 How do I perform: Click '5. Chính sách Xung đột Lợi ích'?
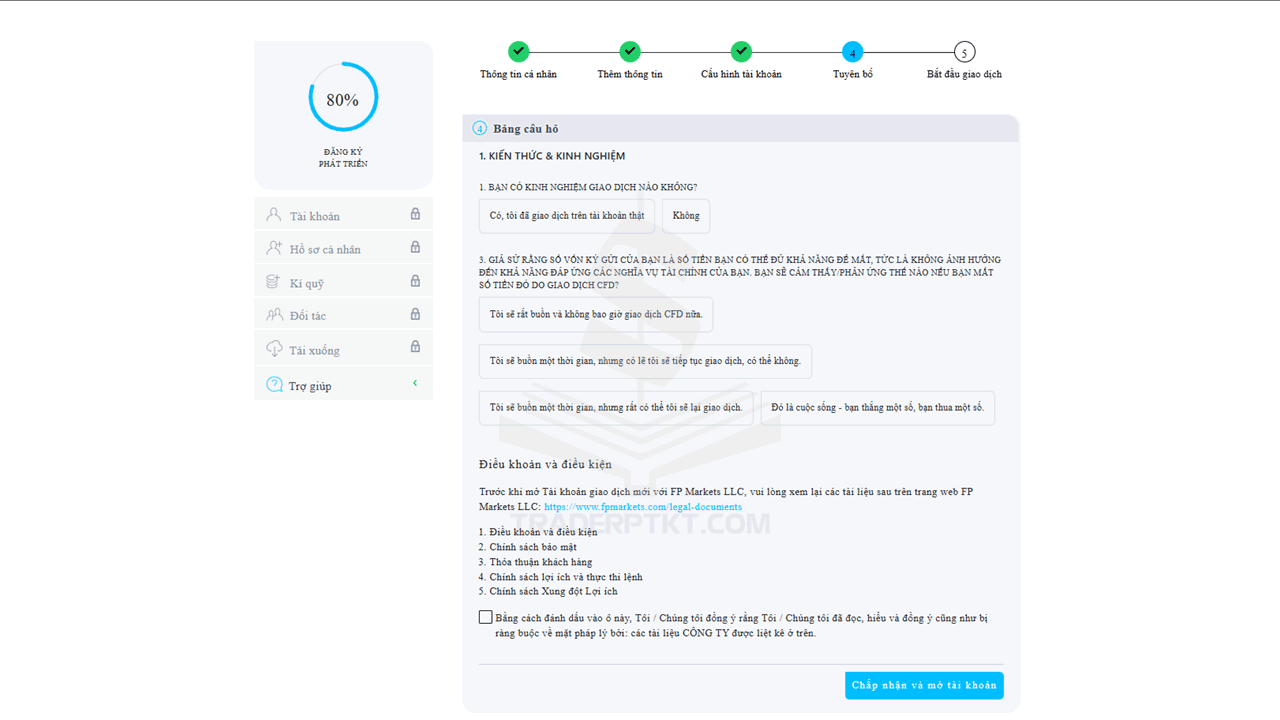coord(548,591)
